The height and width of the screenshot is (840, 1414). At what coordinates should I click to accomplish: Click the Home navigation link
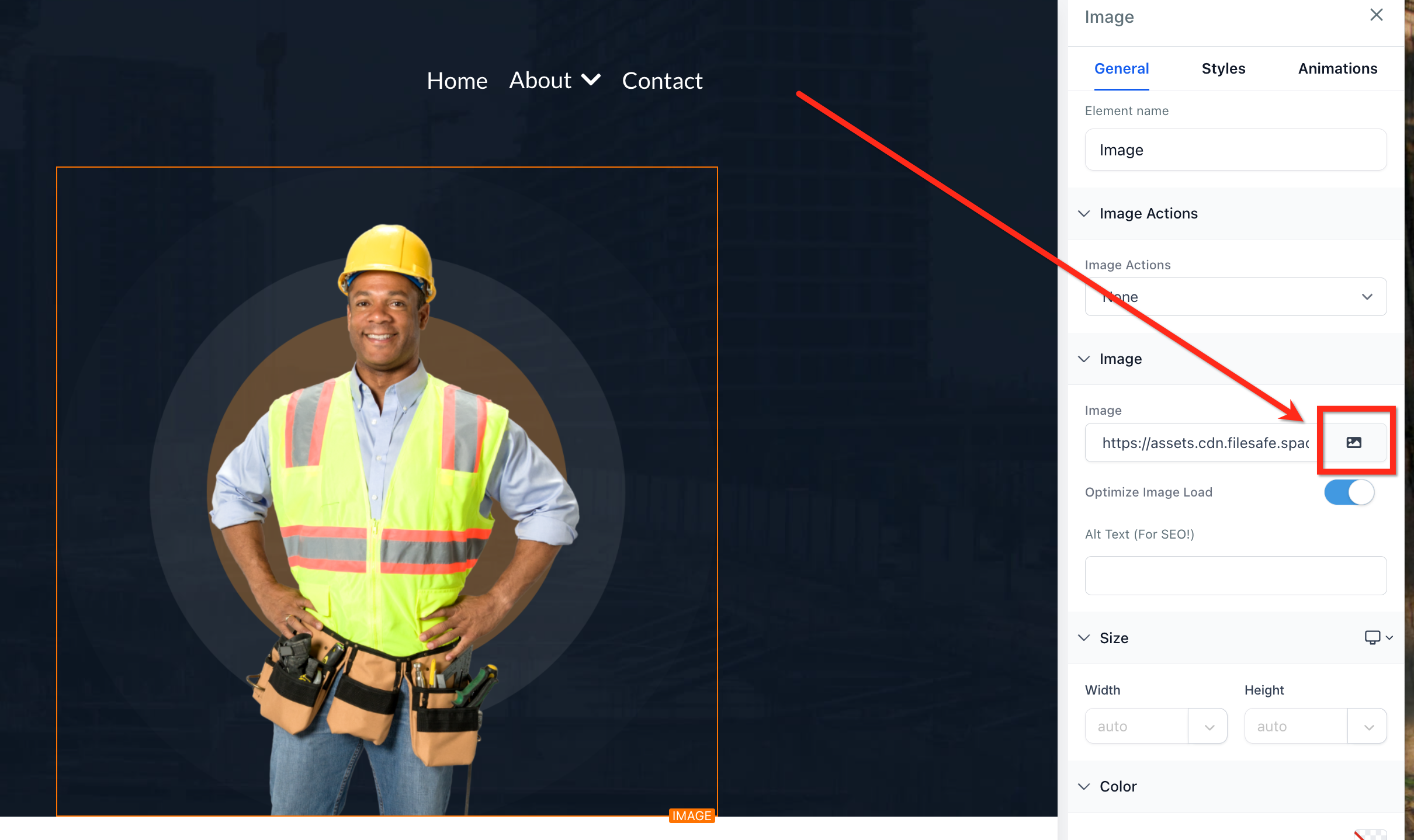[x=456, y=81]
